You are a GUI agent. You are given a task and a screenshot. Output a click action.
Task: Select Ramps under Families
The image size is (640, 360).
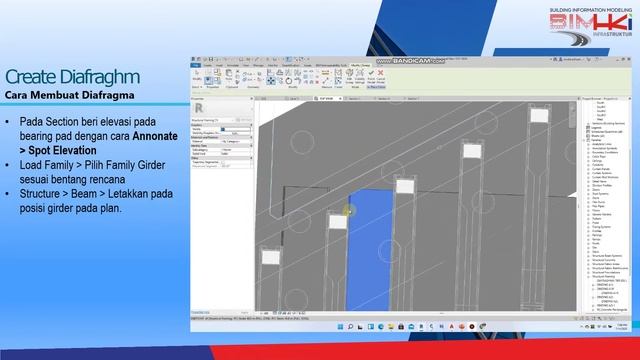pos(596,239)
